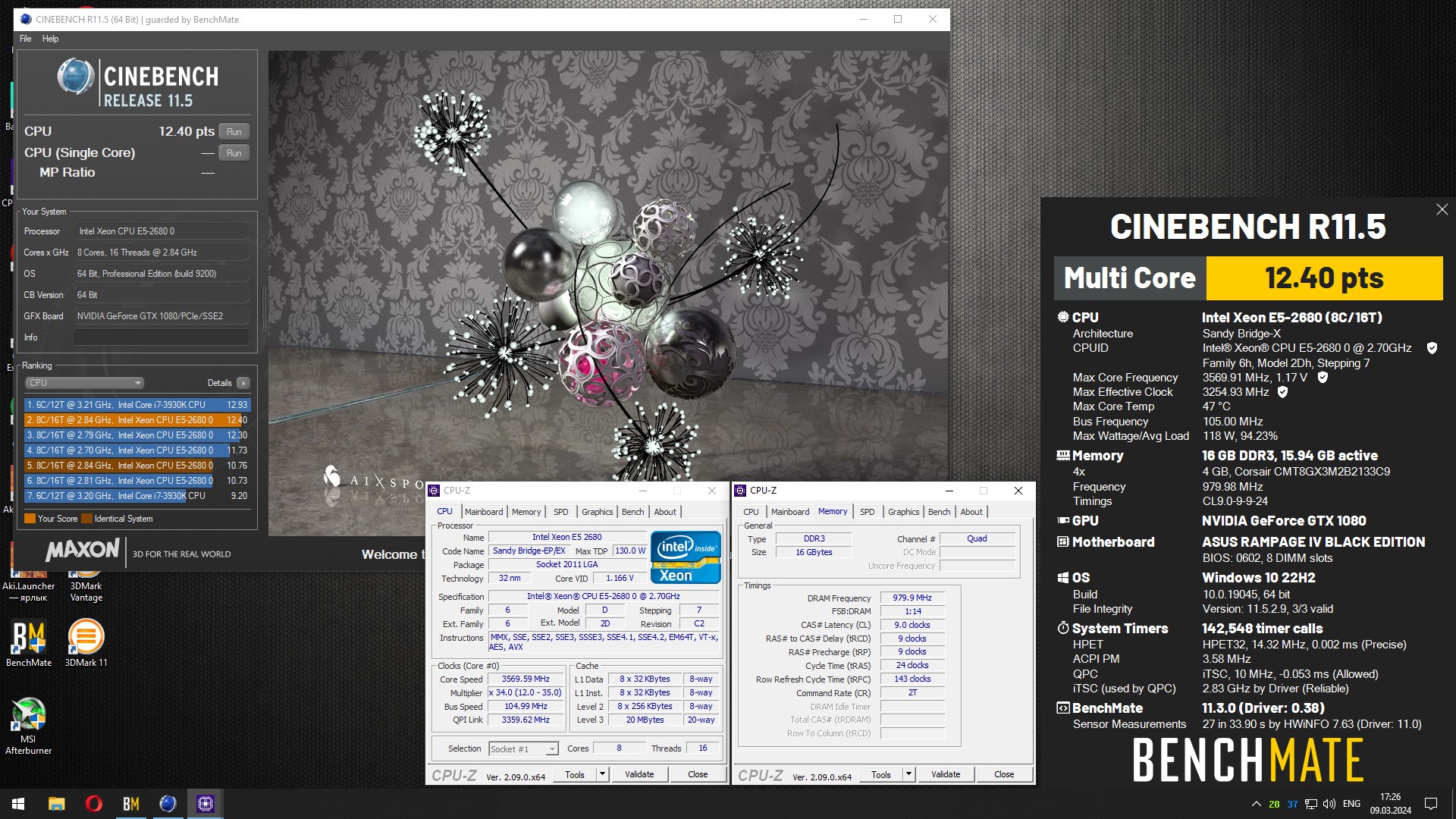Show hidden system tray icons

click(1257, 804)
